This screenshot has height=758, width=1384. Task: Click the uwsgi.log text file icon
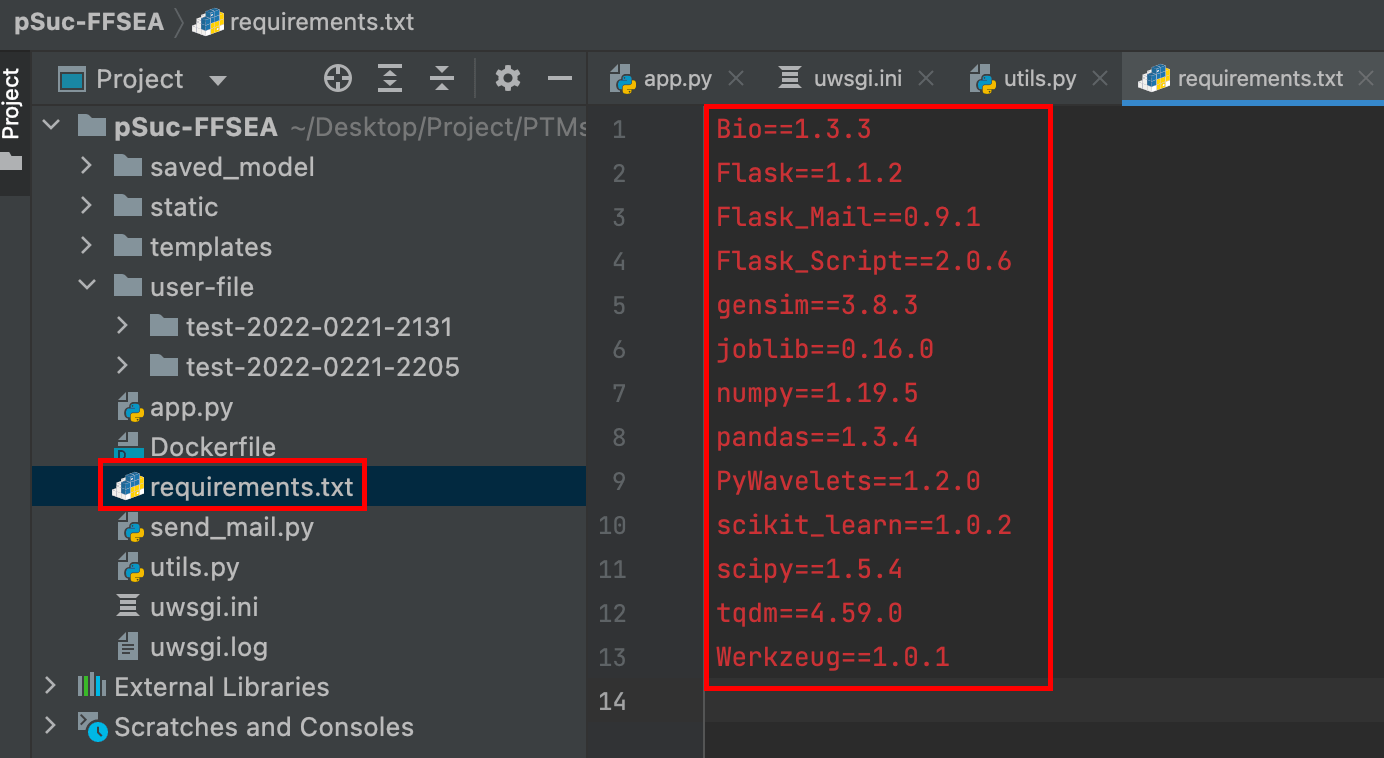(128, 647)
